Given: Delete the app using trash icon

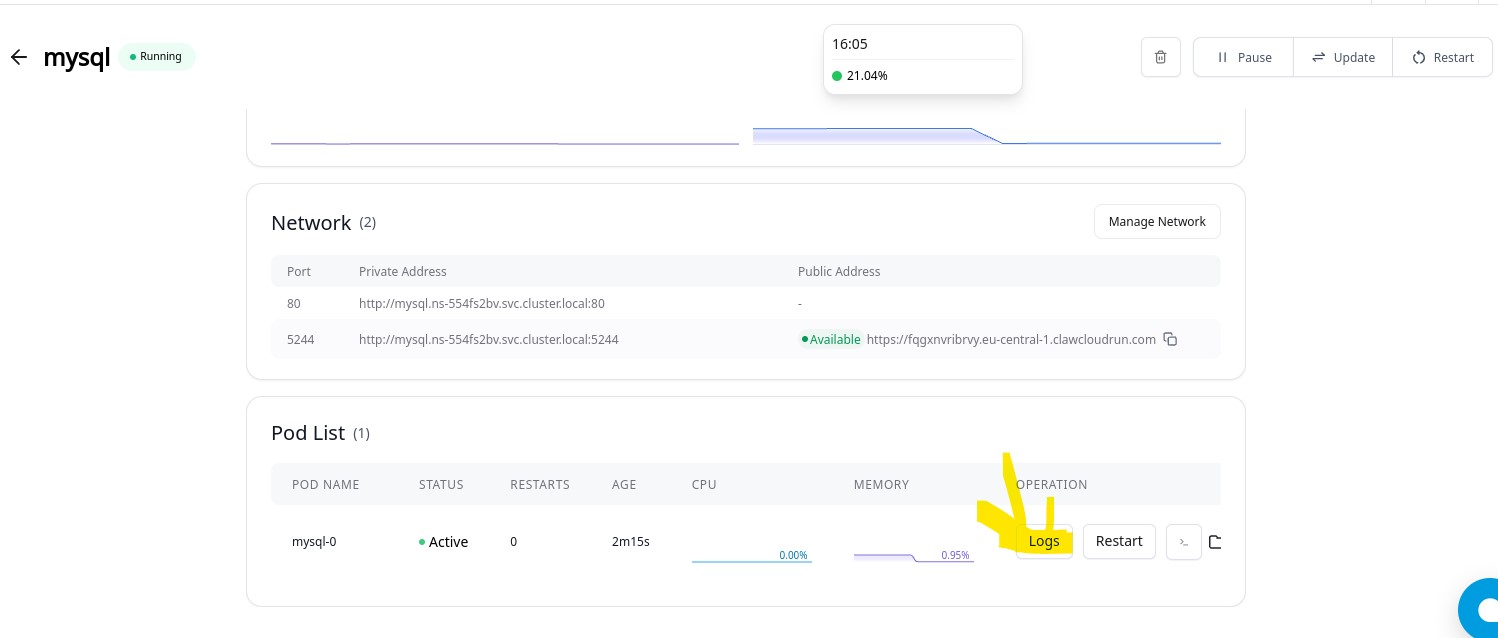Looking at the screenshot, I should (1160, 58).
